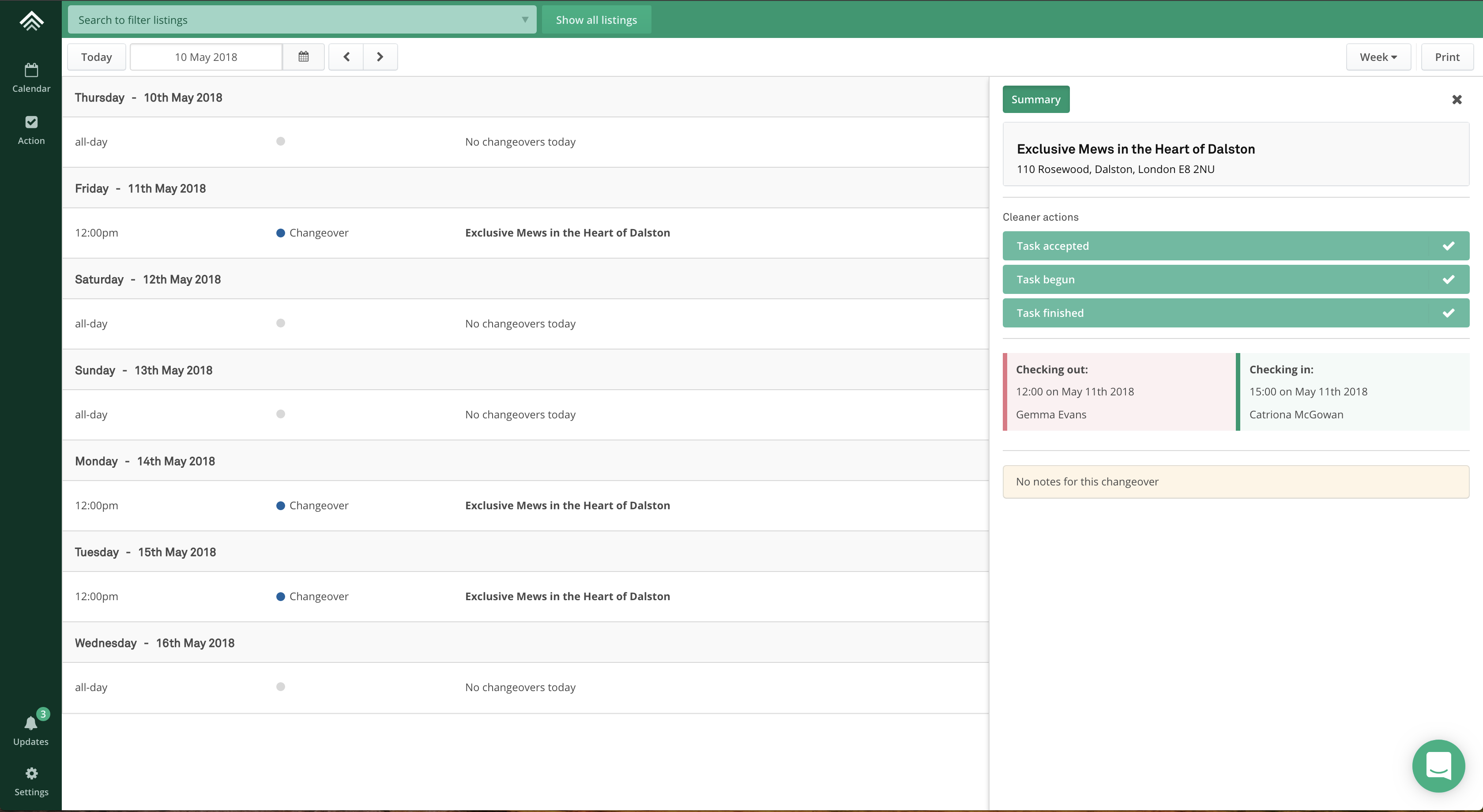Toggle the Task accepted checkmark
Image resolution: width=1483 pixels, height=812 pixels.
[x=1449, y=246]
